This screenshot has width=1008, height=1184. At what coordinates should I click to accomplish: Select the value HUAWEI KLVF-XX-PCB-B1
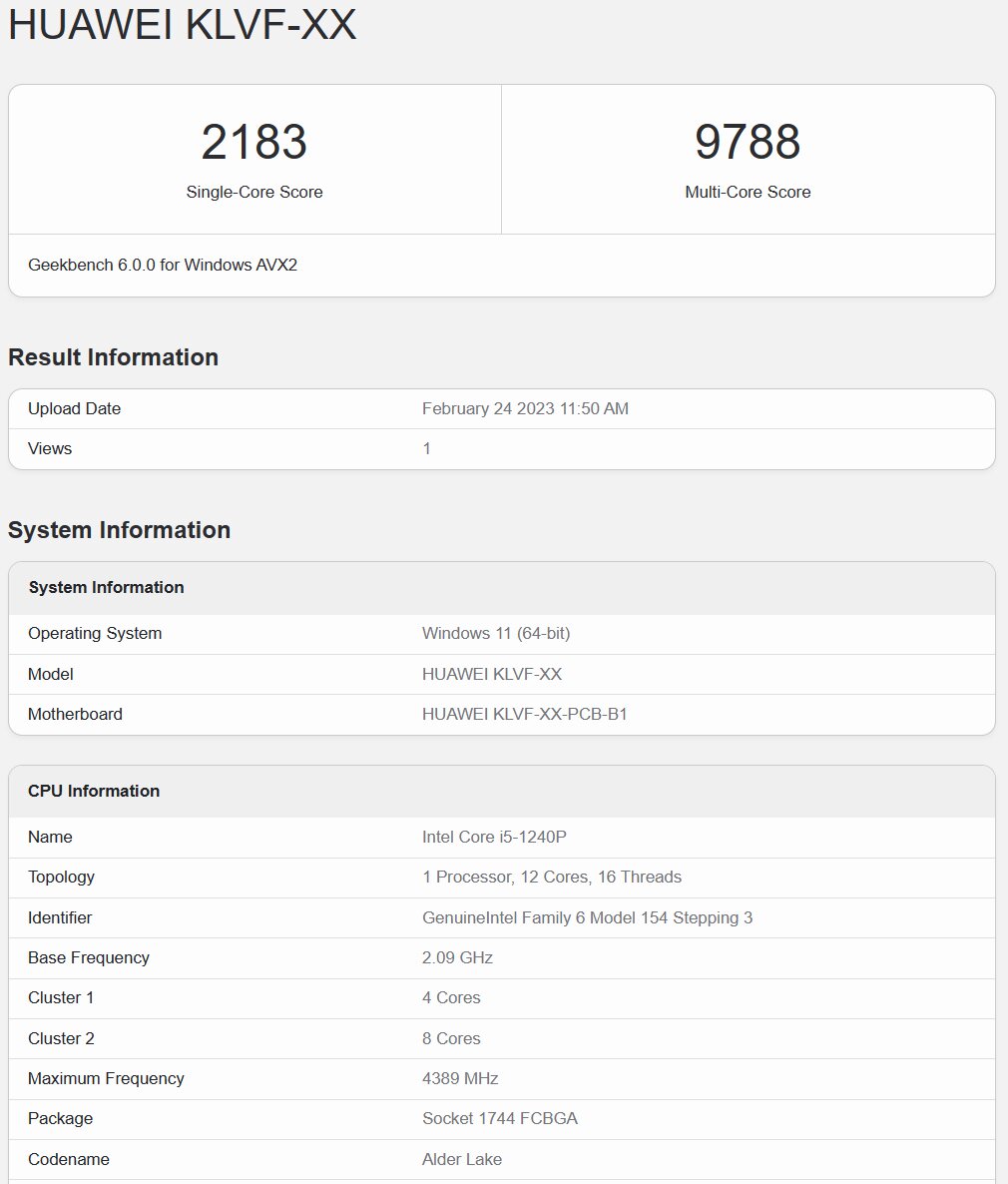click(x=525, y=715)
